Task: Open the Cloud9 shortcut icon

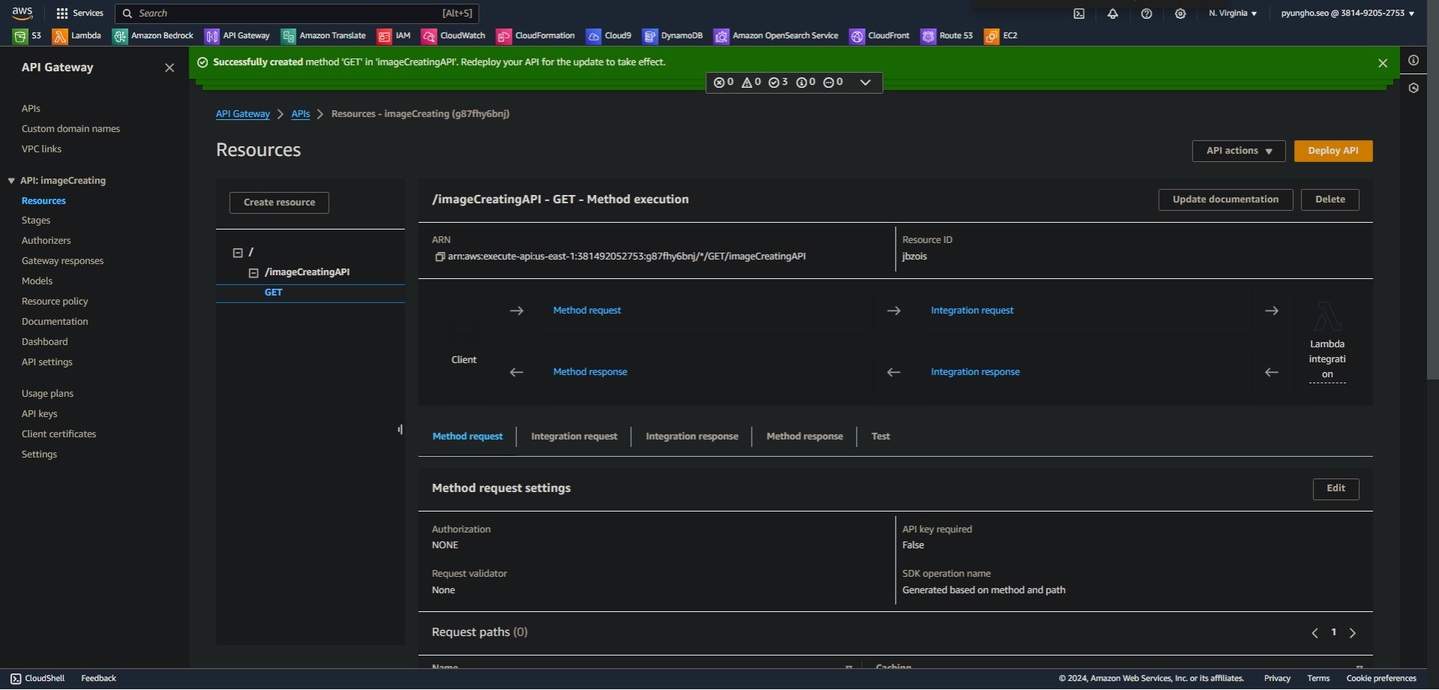Action: [594, 36]
